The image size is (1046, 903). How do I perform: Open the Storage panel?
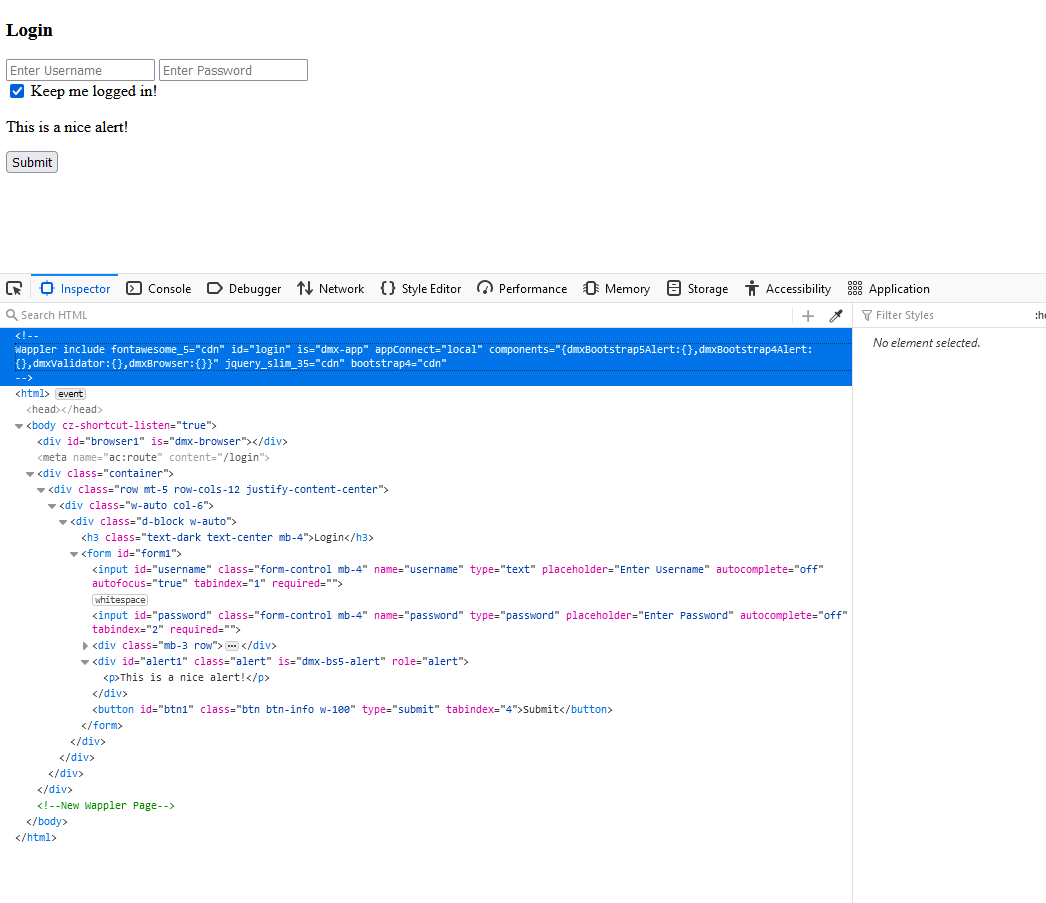point(697,289)
